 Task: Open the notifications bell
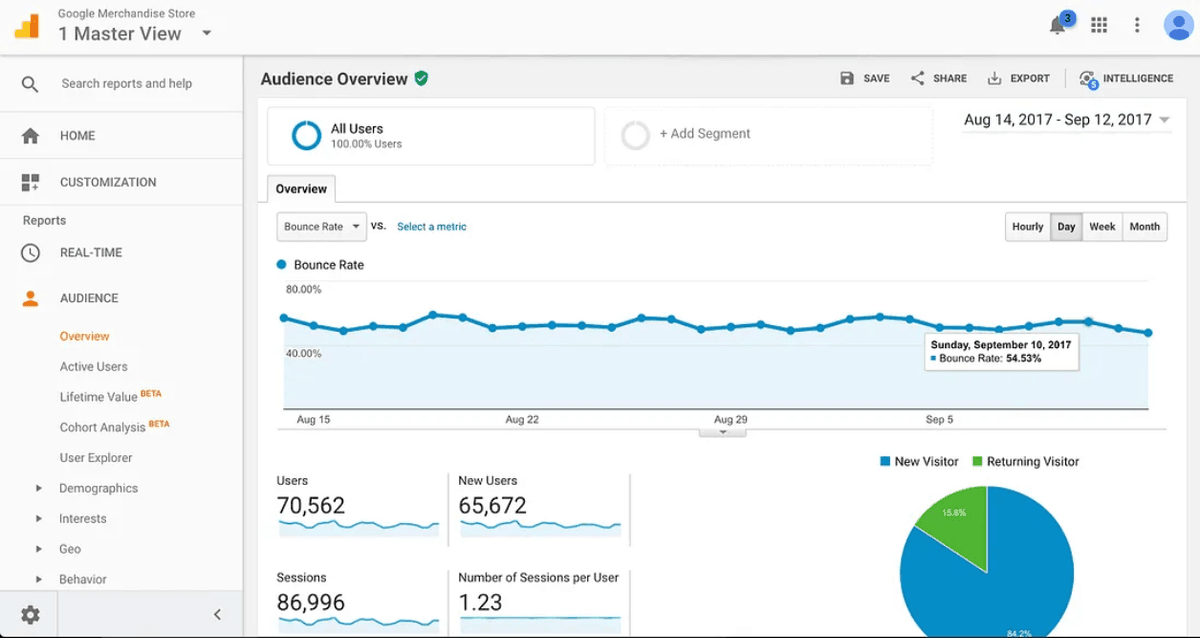tap(1058, 23)
